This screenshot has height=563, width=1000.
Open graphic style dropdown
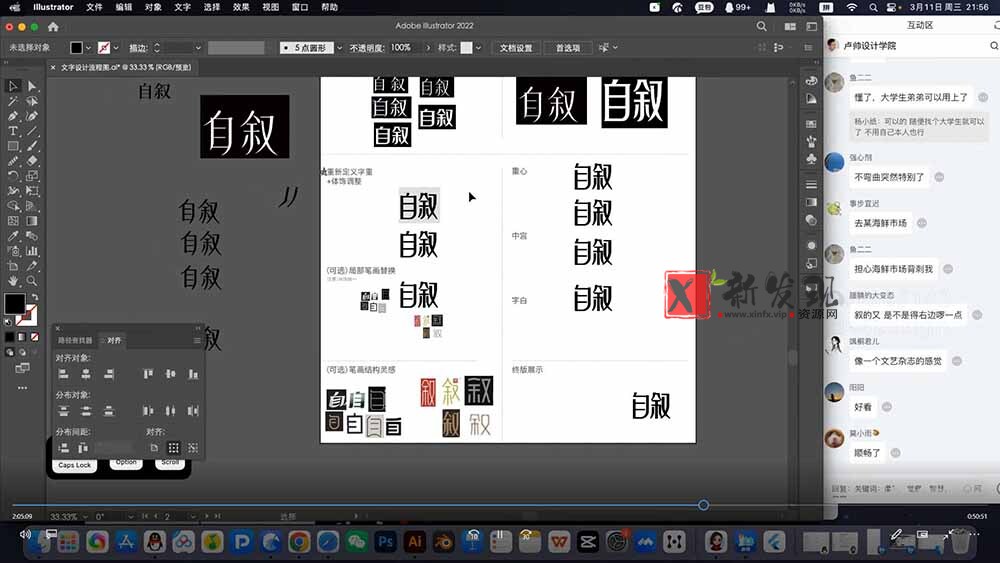coord(478,48)
